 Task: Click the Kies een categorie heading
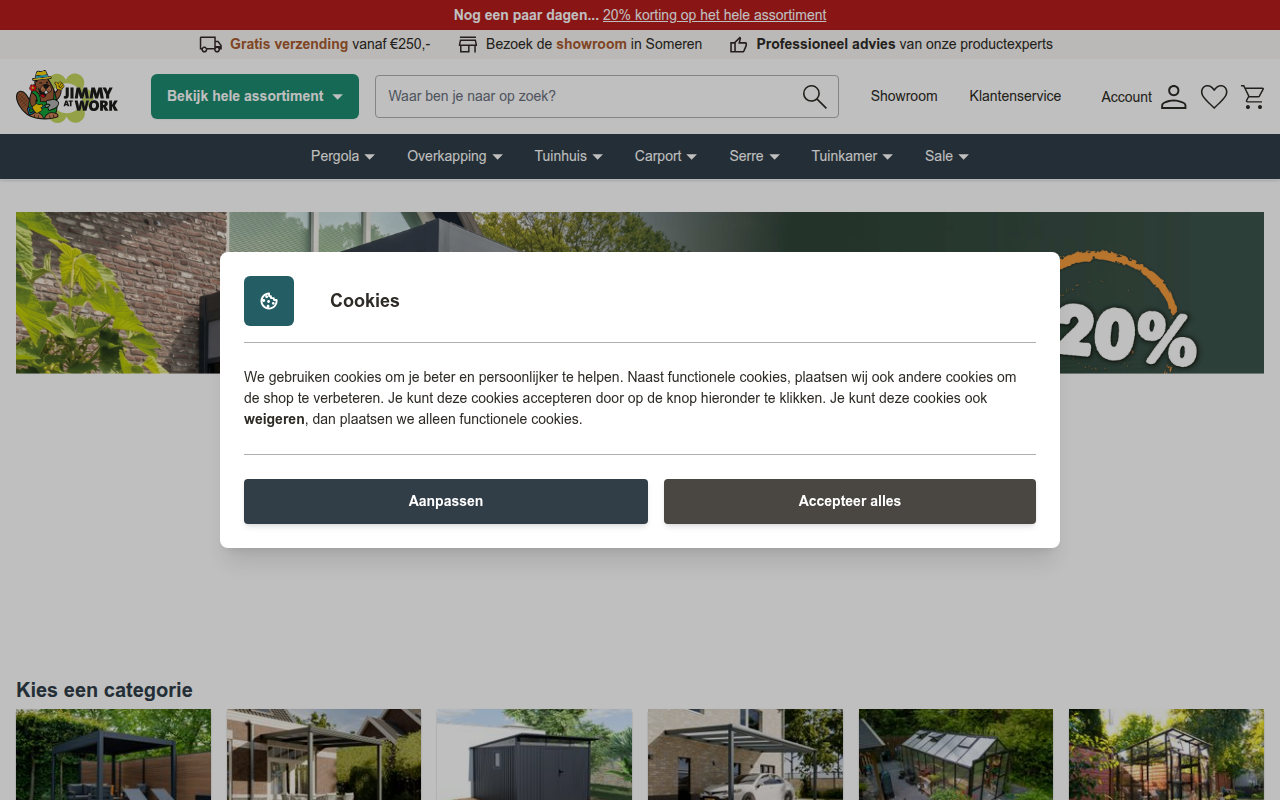[104, 690]
